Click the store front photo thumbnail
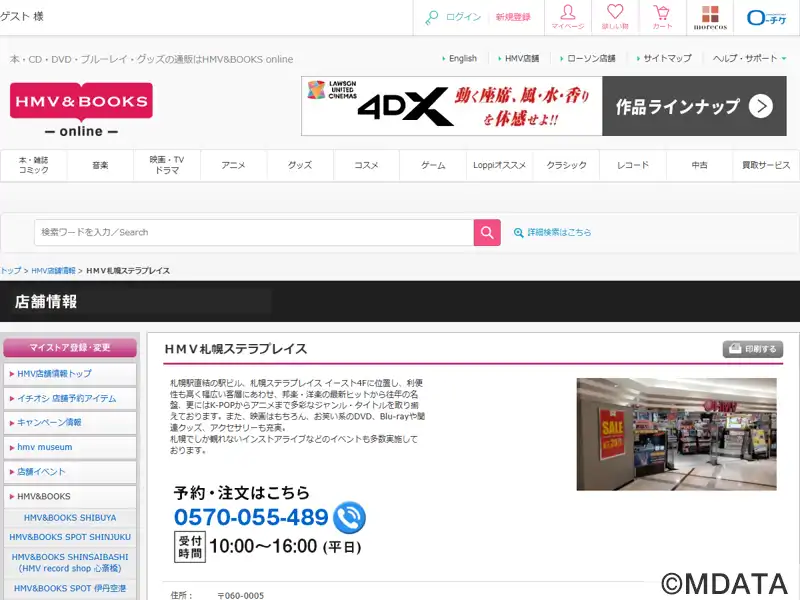This screenshot has width=800, height=600. [677, 434]
